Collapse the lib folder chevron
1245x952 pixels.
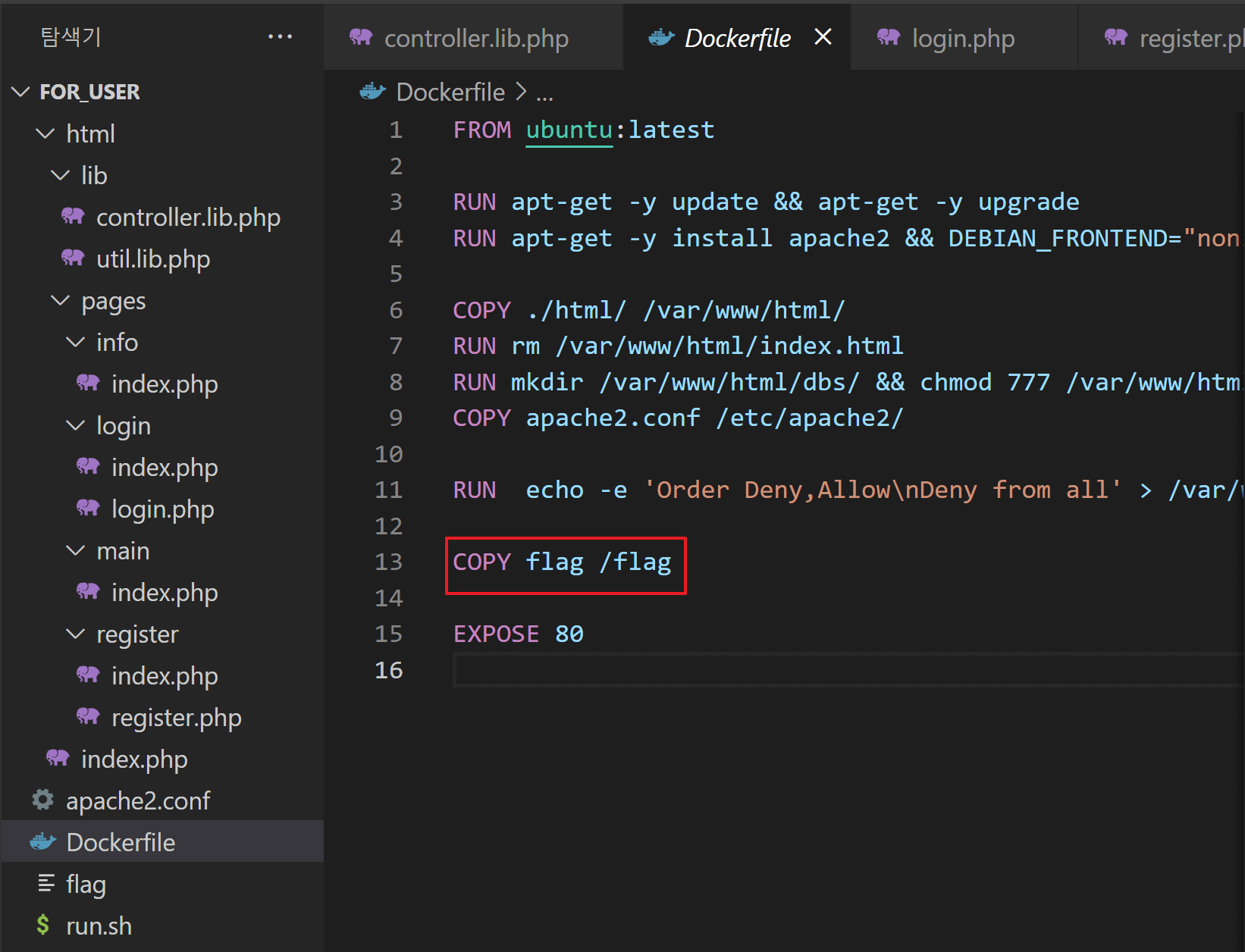[x=61, y=175]
